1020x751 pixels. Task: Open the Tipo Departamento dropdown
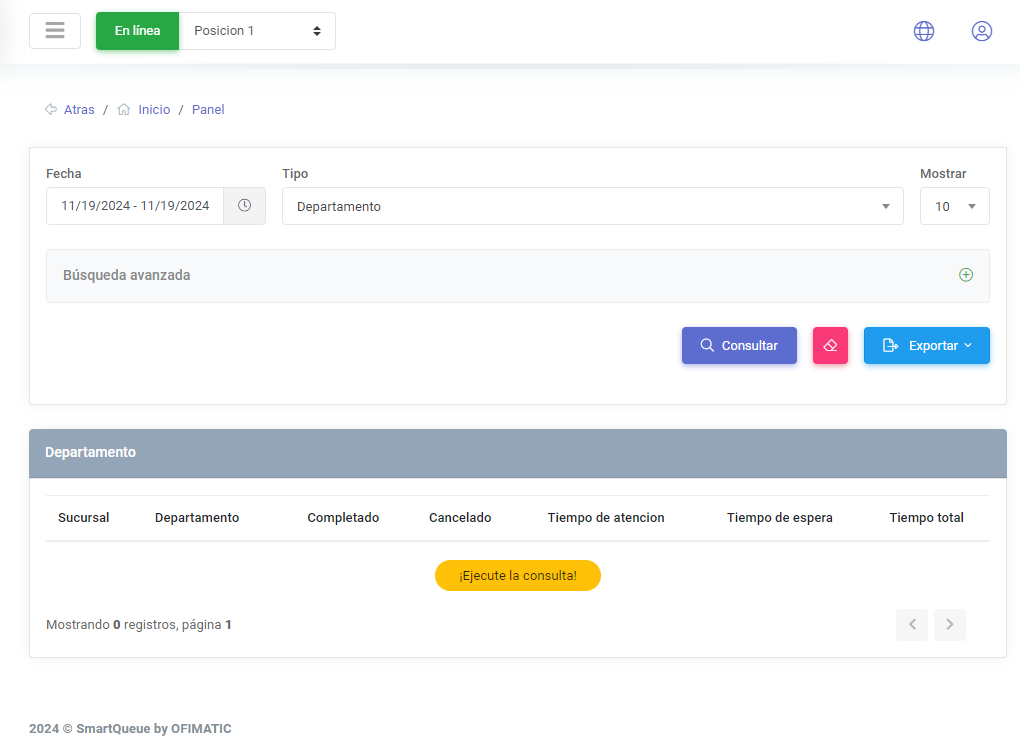point(592,206)
